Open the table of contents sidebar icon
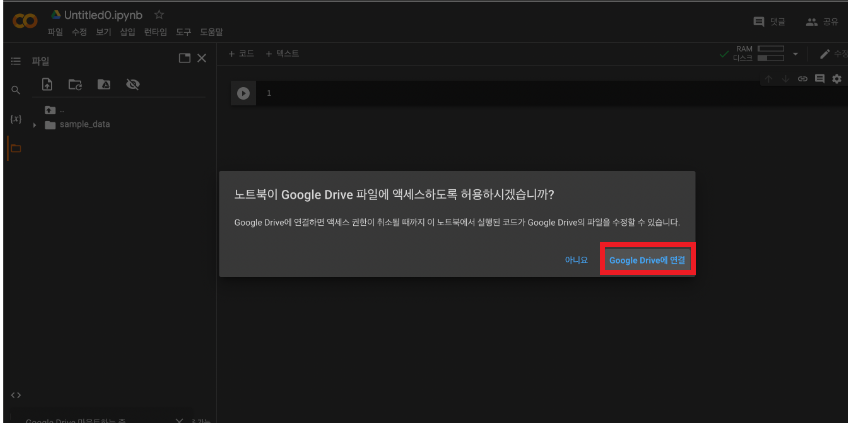Screen dimensions: 848x423 (x=16, y=61)
